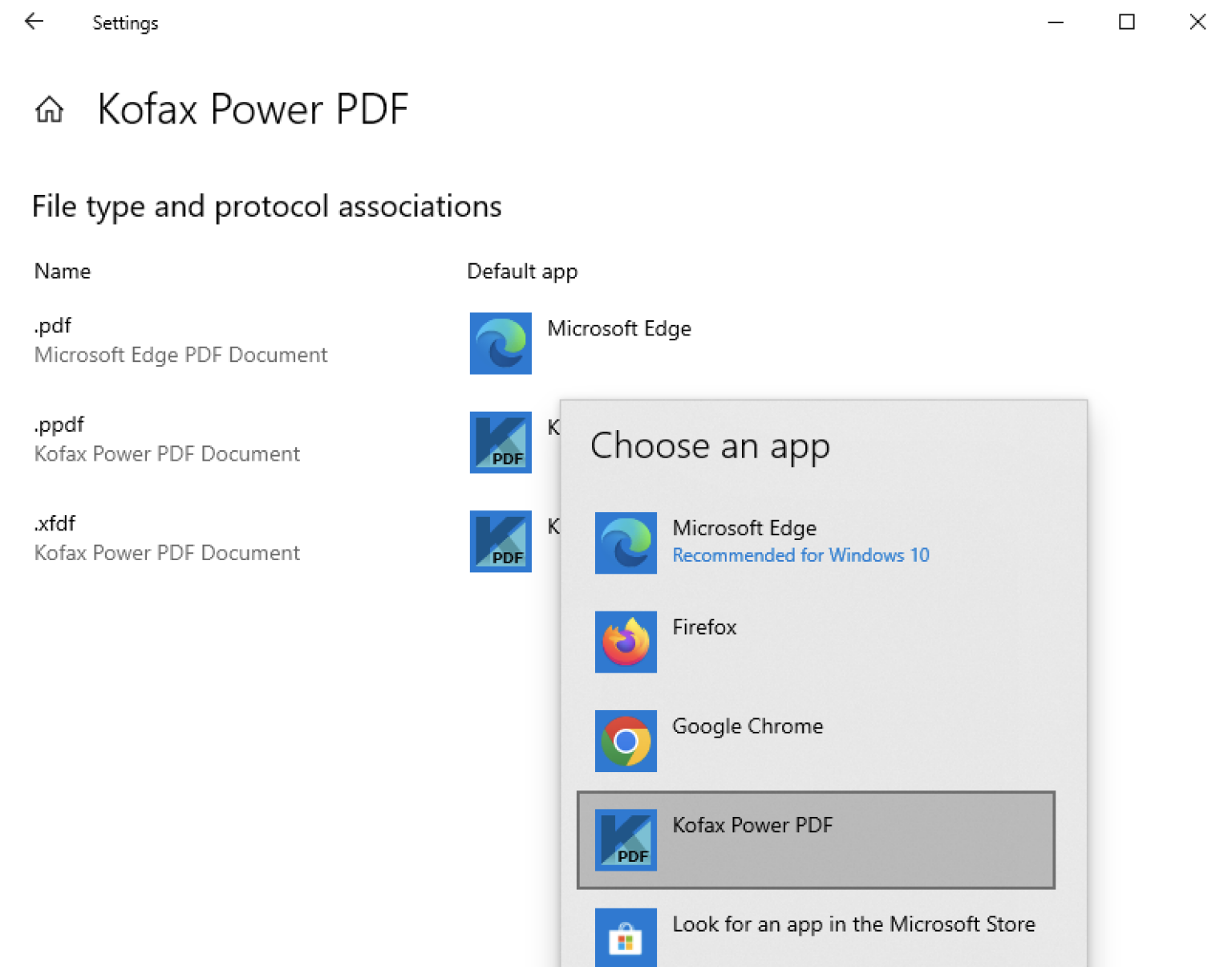
Task: Click the Default app column header
Action: [521, 271]
